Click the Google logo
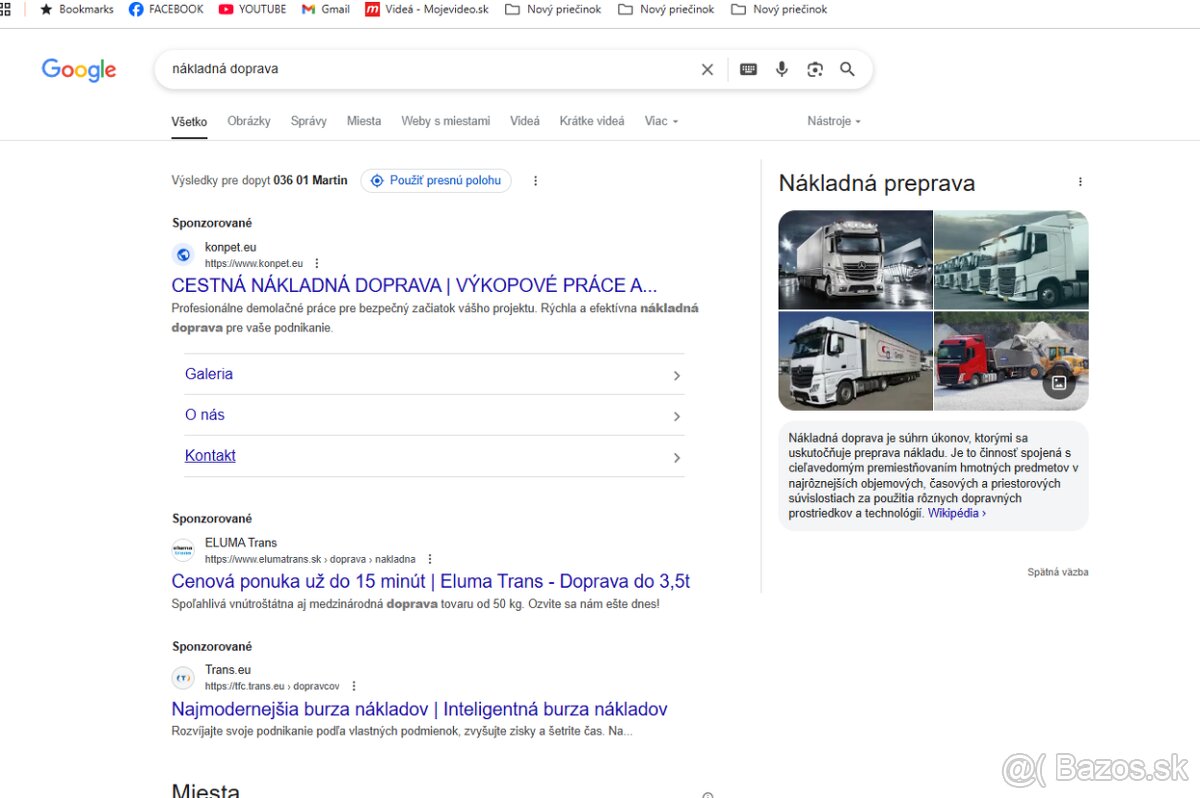 [x=79, y=69]
